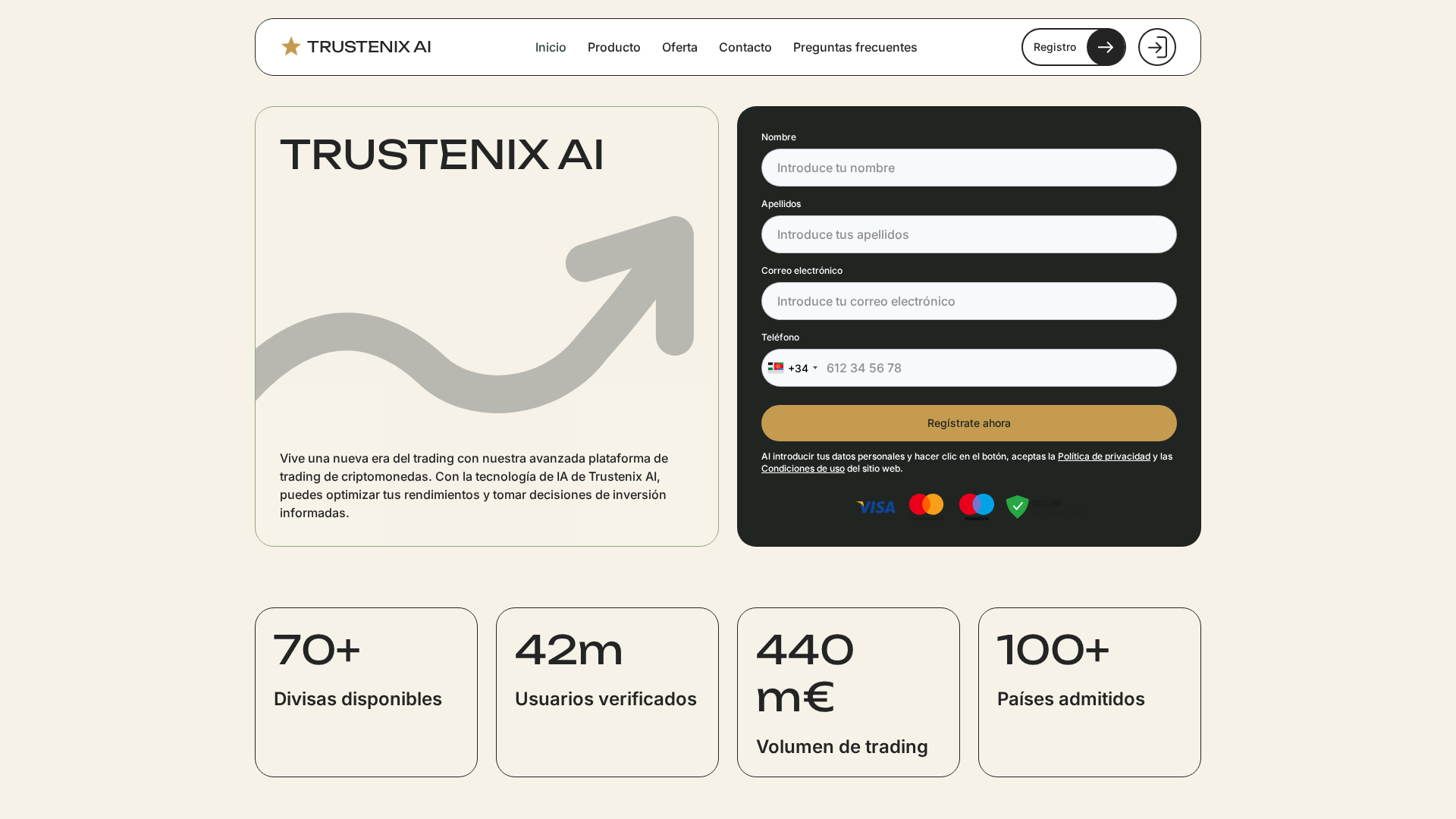
Task: Click the TRUSTENIX AI hero heading
Action: click(x=442, y=155)
